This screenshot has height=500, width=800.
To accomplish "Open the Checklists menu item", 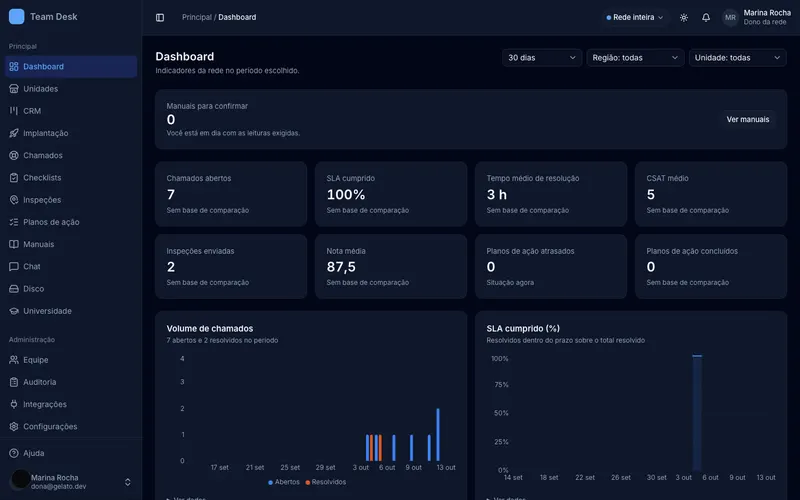I will coord(71,178).
